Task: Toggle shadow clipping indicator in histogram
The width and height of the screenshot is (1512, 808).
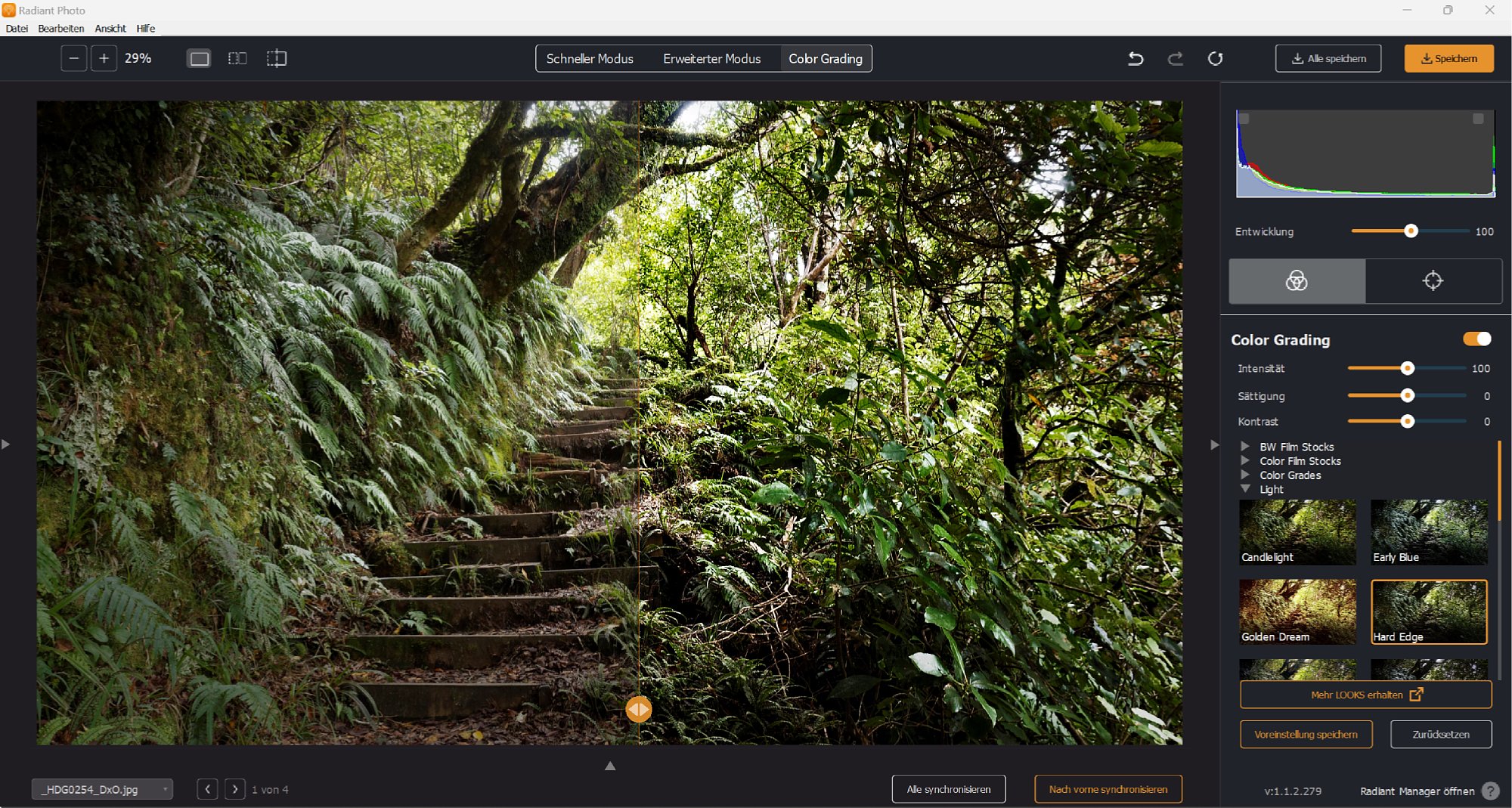Action: pos(1244,119)
